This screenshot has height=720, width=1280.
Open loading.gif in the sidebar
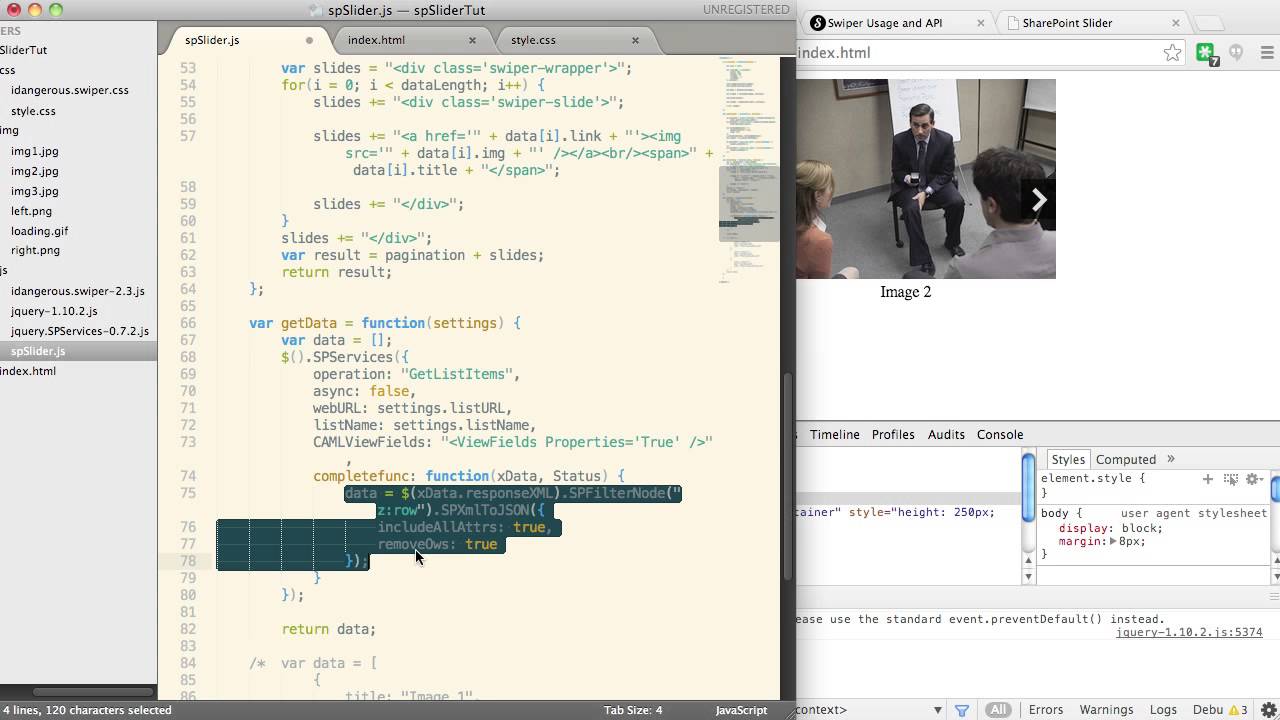[x=40, y=231]
